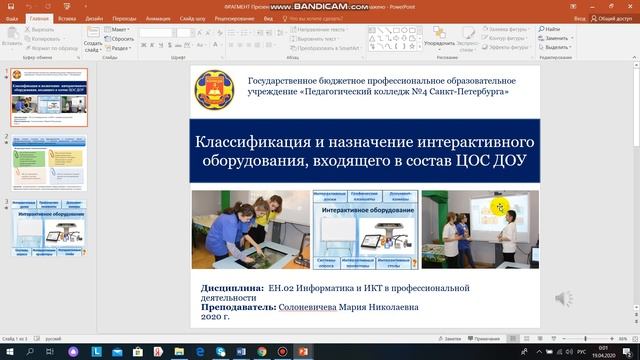Open the Переходы ribbon tab

[x=124, y=19]
